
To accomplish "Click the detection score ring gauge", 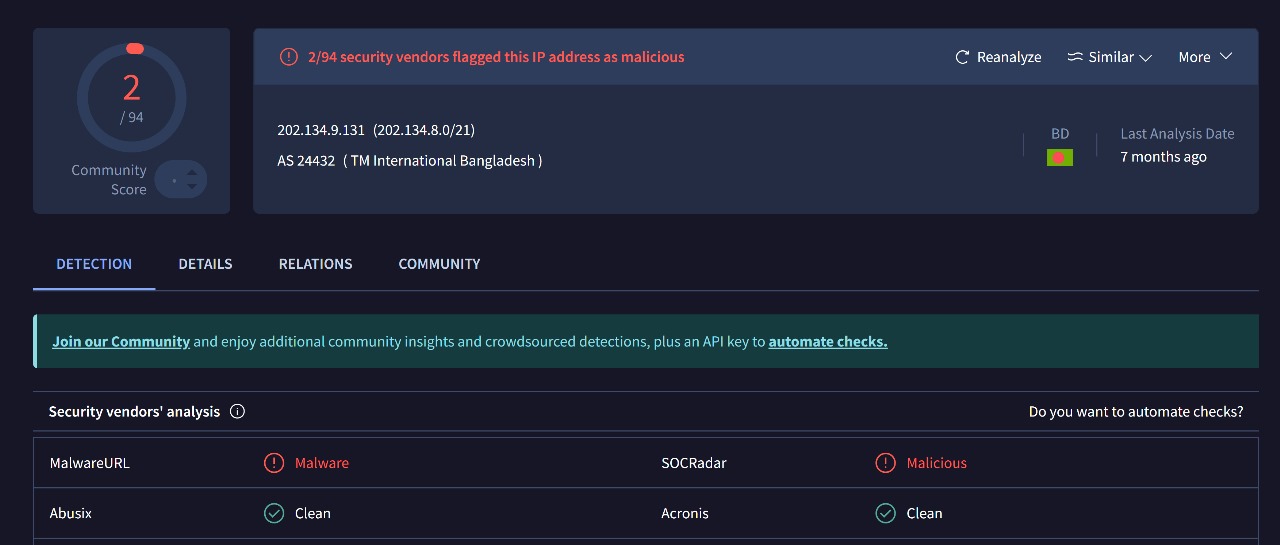I will pyautogui.click(x=131, y=97).
